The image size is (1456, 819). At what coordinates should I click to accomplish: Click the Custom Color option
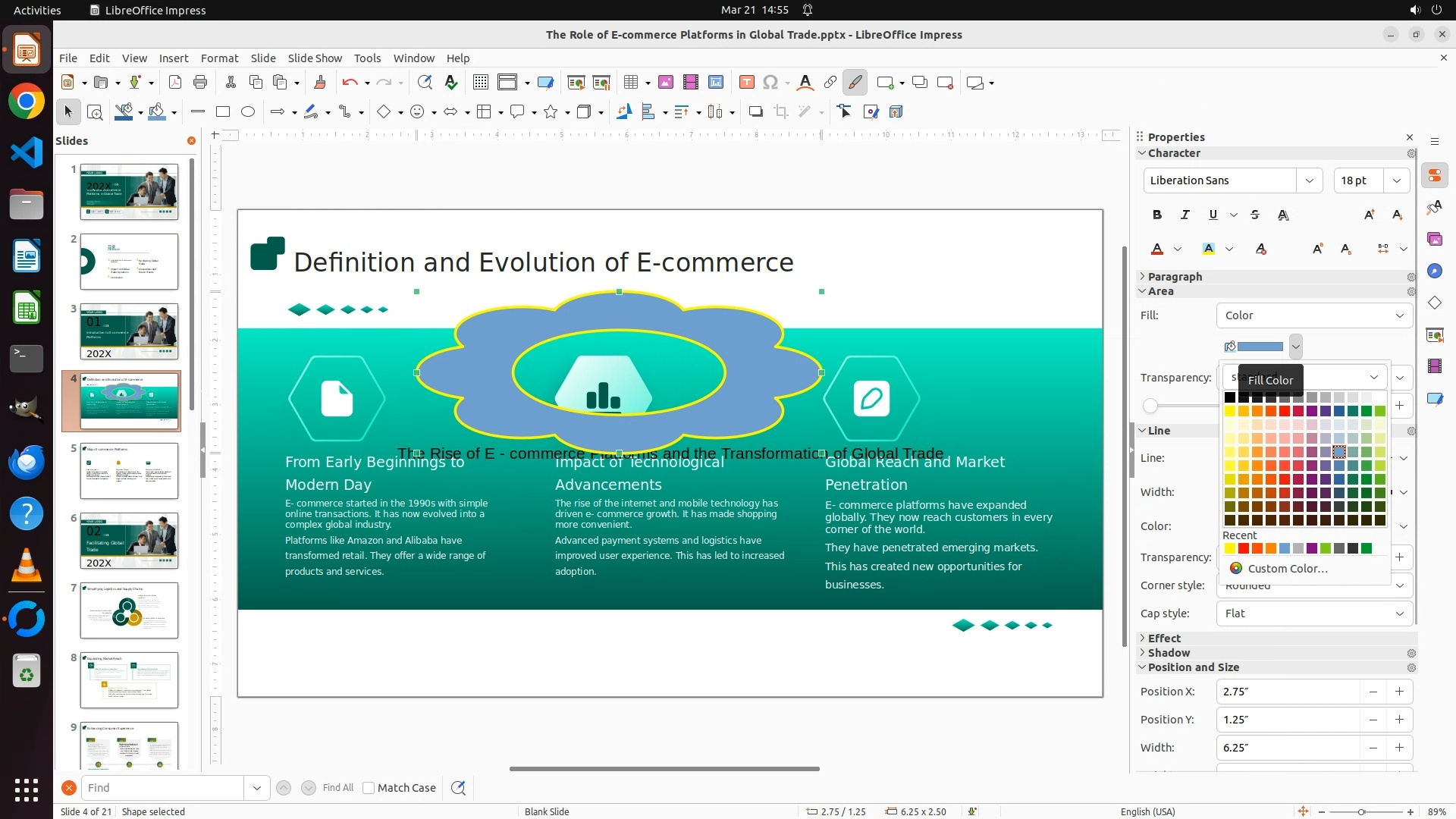(1287, 569)
